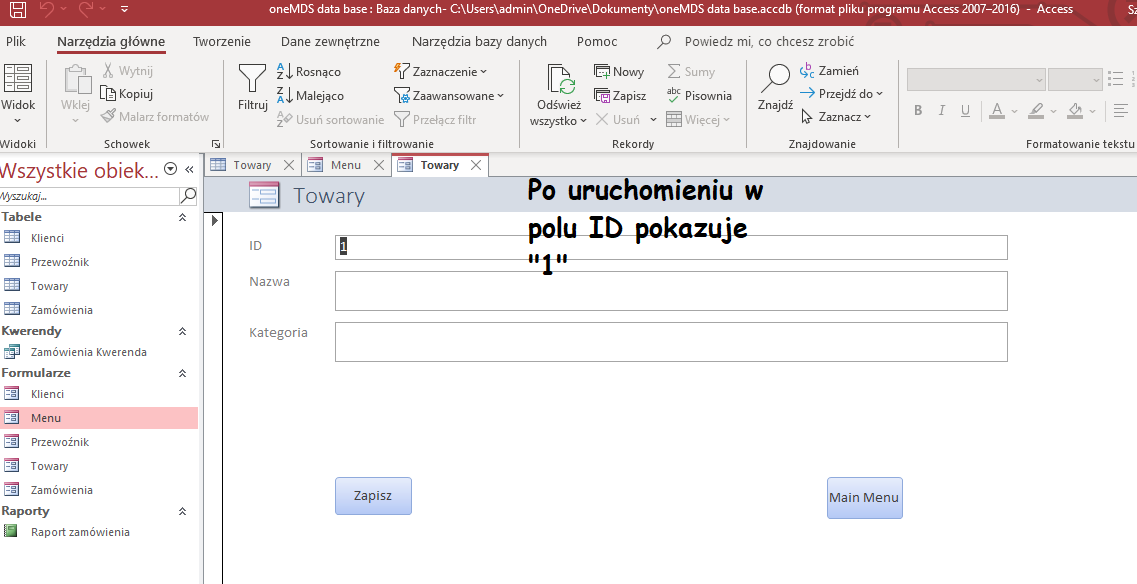Collapse the Kwerendy group
1137x584 pixels.
click(x=183, y=331)
